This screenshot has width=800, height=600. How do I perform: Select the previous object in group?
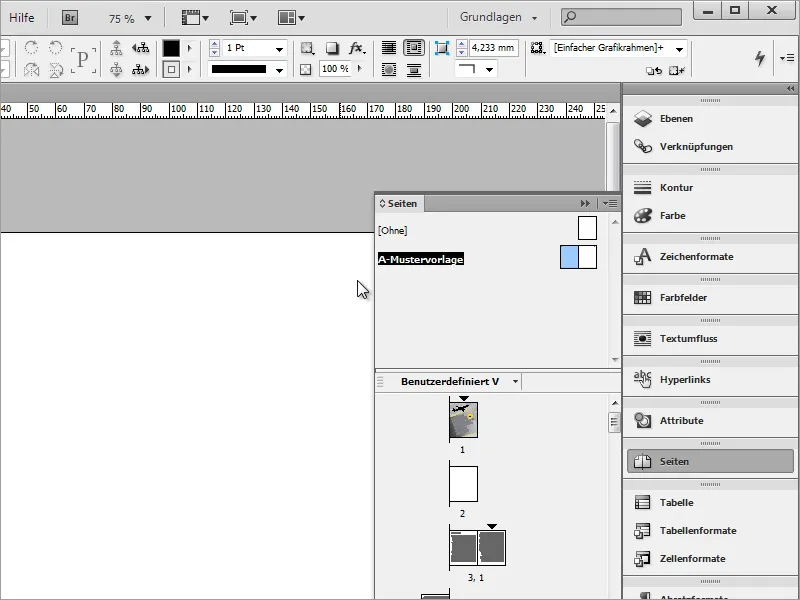(x=140, y=48)
